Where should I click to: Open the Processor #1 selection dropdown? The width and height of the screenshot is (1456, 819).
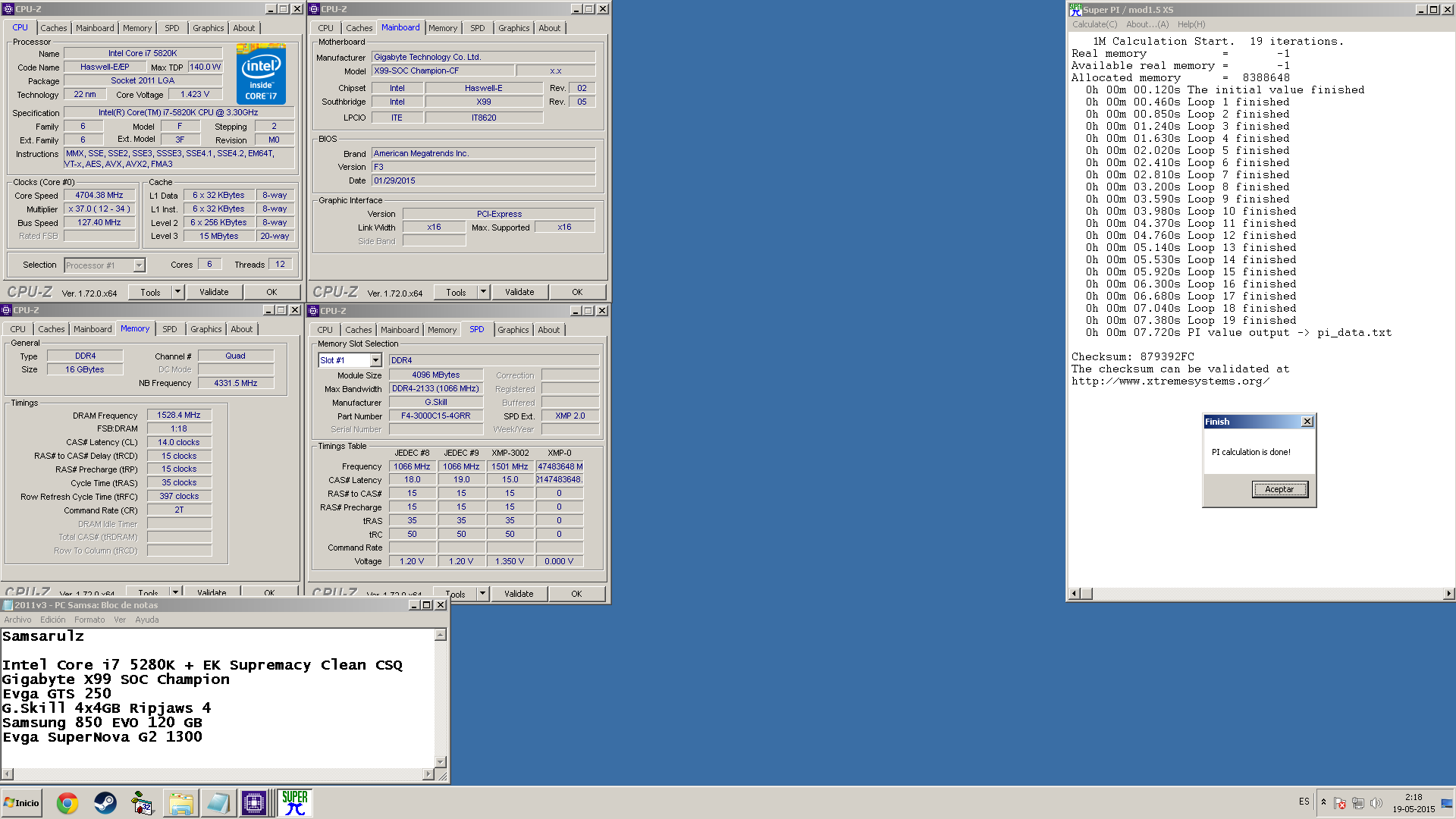[139, 265]
